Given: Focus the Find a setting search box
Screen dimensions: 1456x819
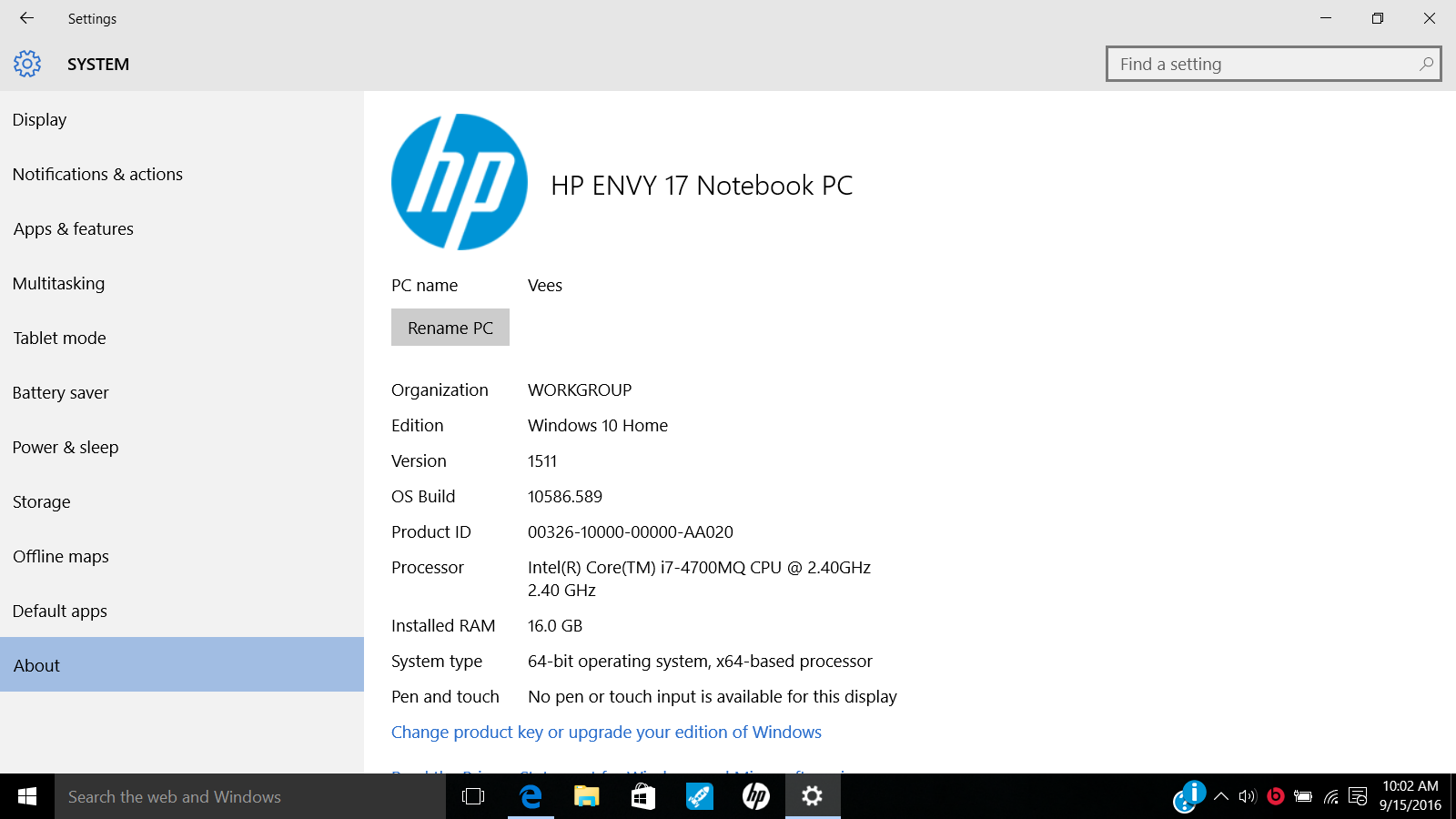Looking at the screenshot, I should point(1274,64).
